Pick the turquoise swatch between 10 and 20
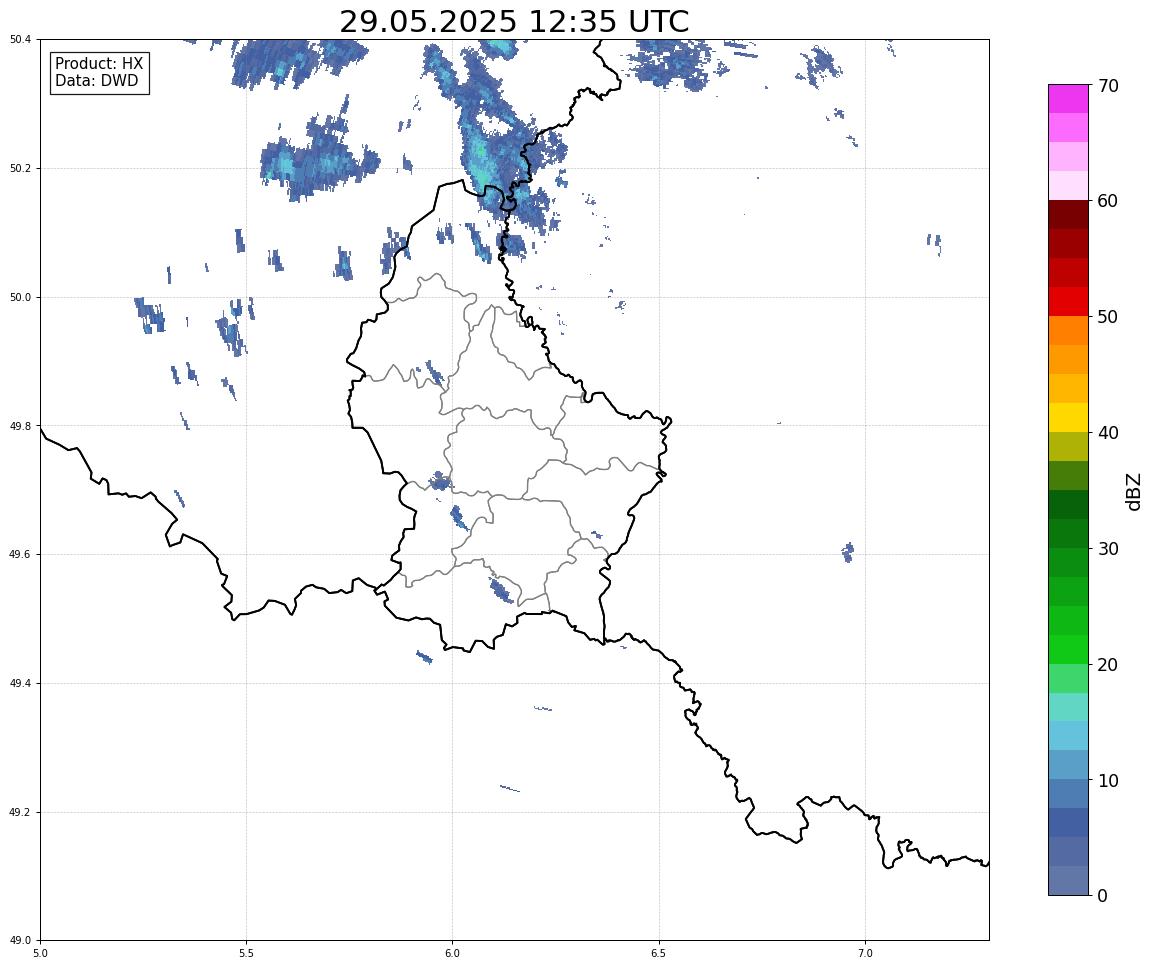This screenshot has height=968, width=1152. [x=1068, y=707]
